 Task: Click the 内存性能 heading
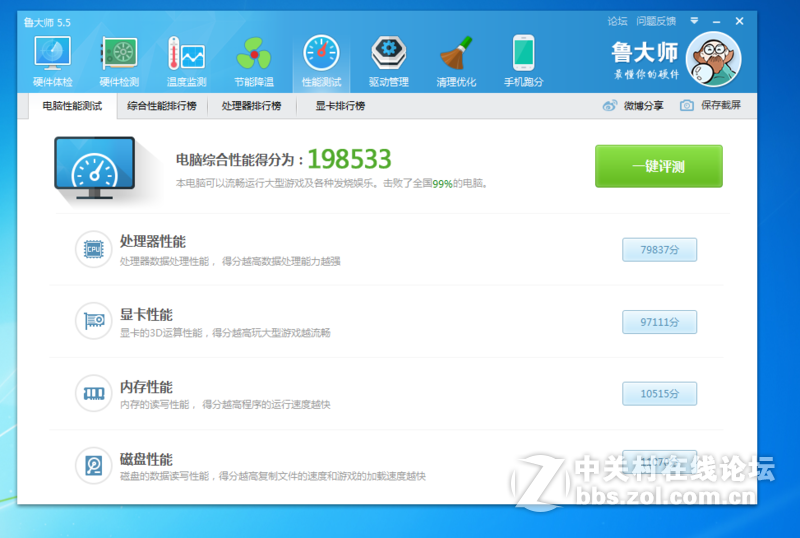click(146, 386)
